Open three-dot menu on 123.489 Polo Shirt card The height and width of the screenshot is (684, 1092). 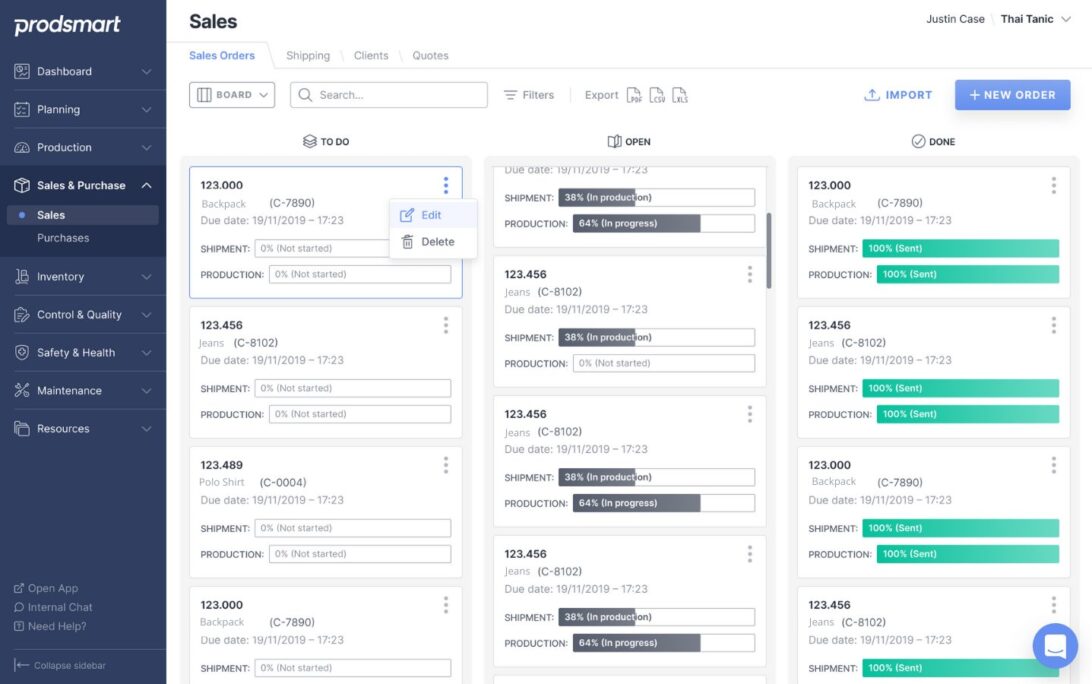coord(446,465)
